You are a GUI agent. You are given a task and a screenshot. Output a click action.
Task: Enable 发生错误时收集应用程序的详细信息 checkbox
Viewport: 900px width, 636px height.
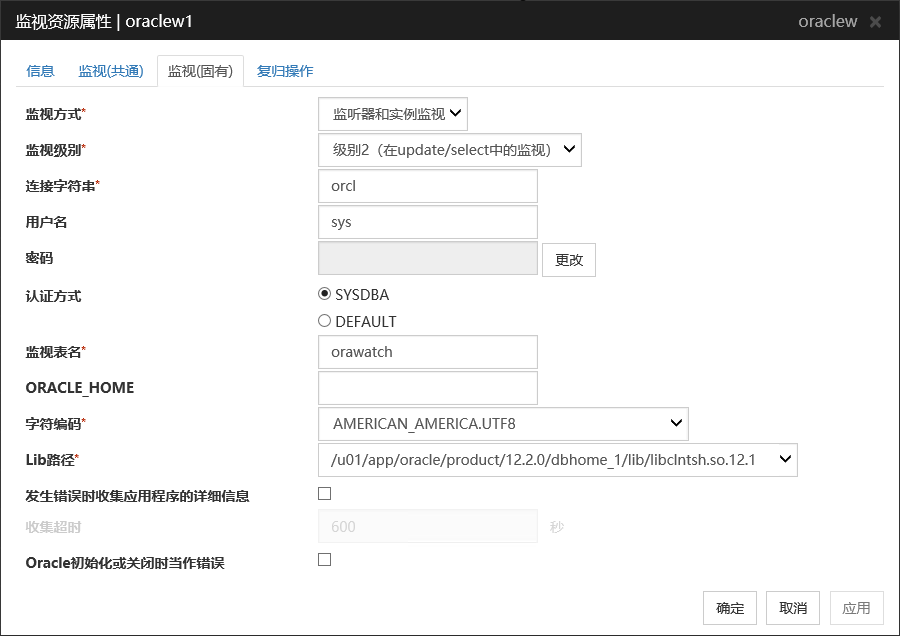(324, 494)
